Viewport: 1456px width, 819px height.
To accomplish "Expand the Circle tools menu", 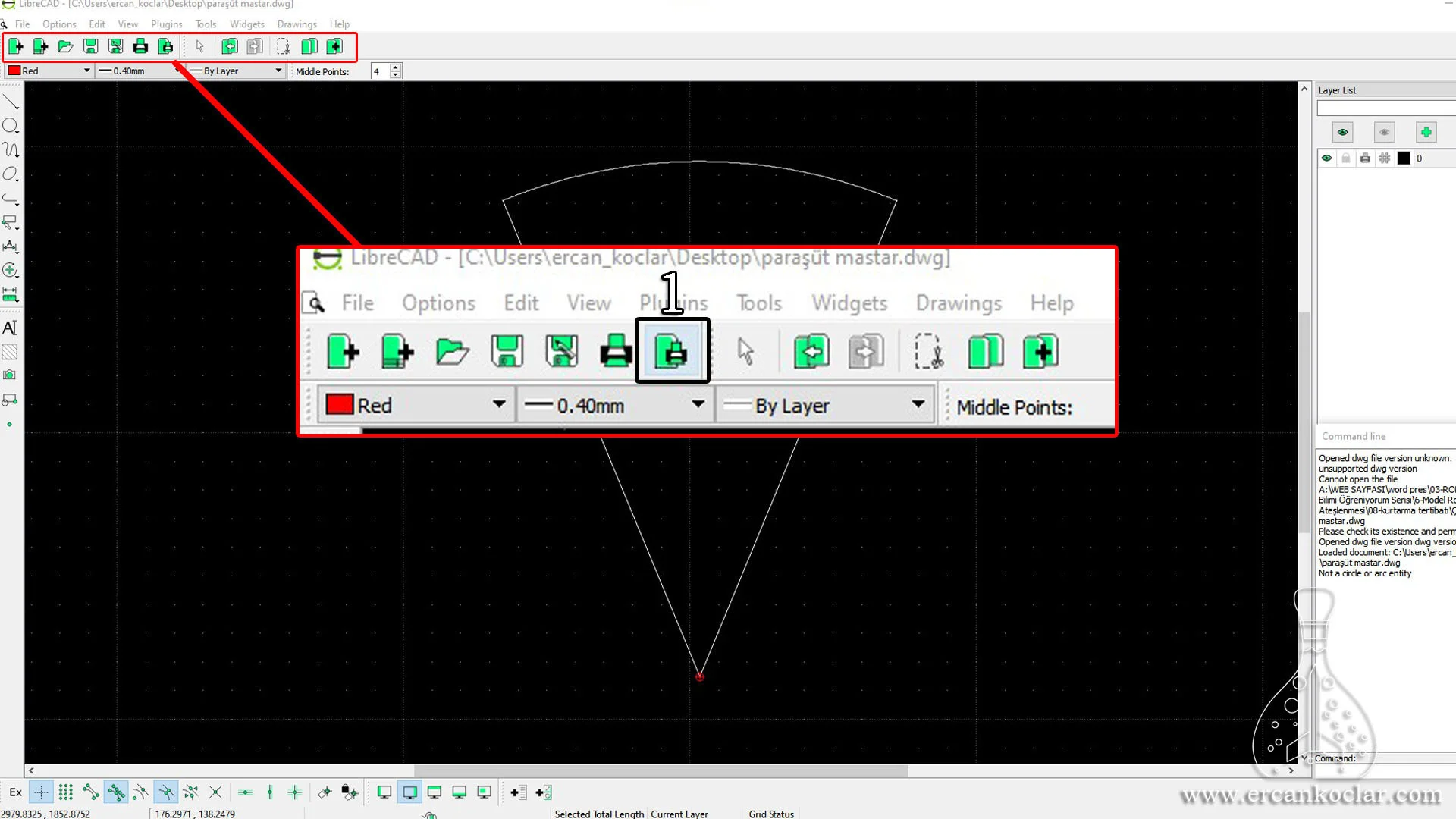I will point(10,126).
